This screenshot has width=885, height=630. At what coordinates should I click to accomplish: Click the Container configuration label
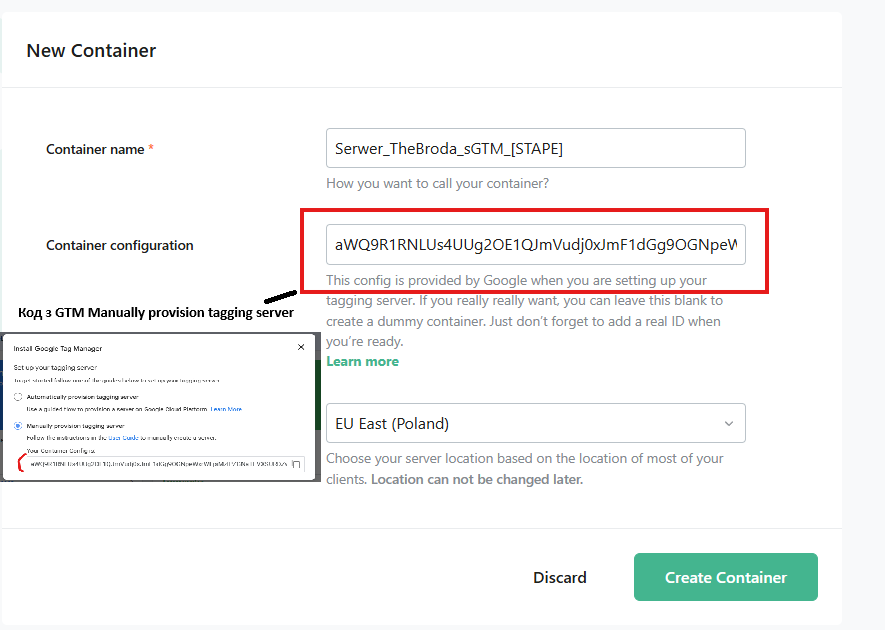pyautogui.click(x=120, y=246)
